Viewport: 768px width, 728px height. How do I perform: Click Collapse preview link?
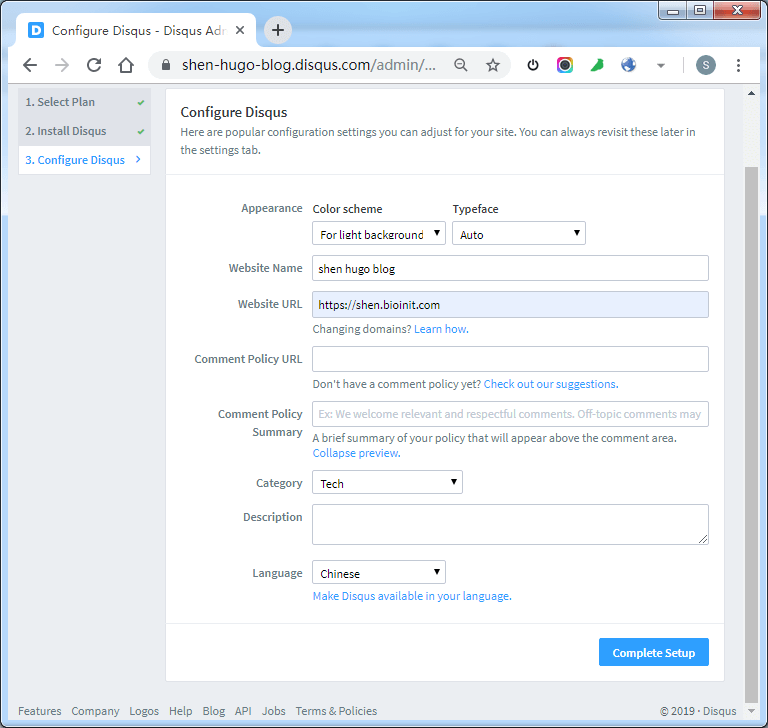tap(357, 453)
